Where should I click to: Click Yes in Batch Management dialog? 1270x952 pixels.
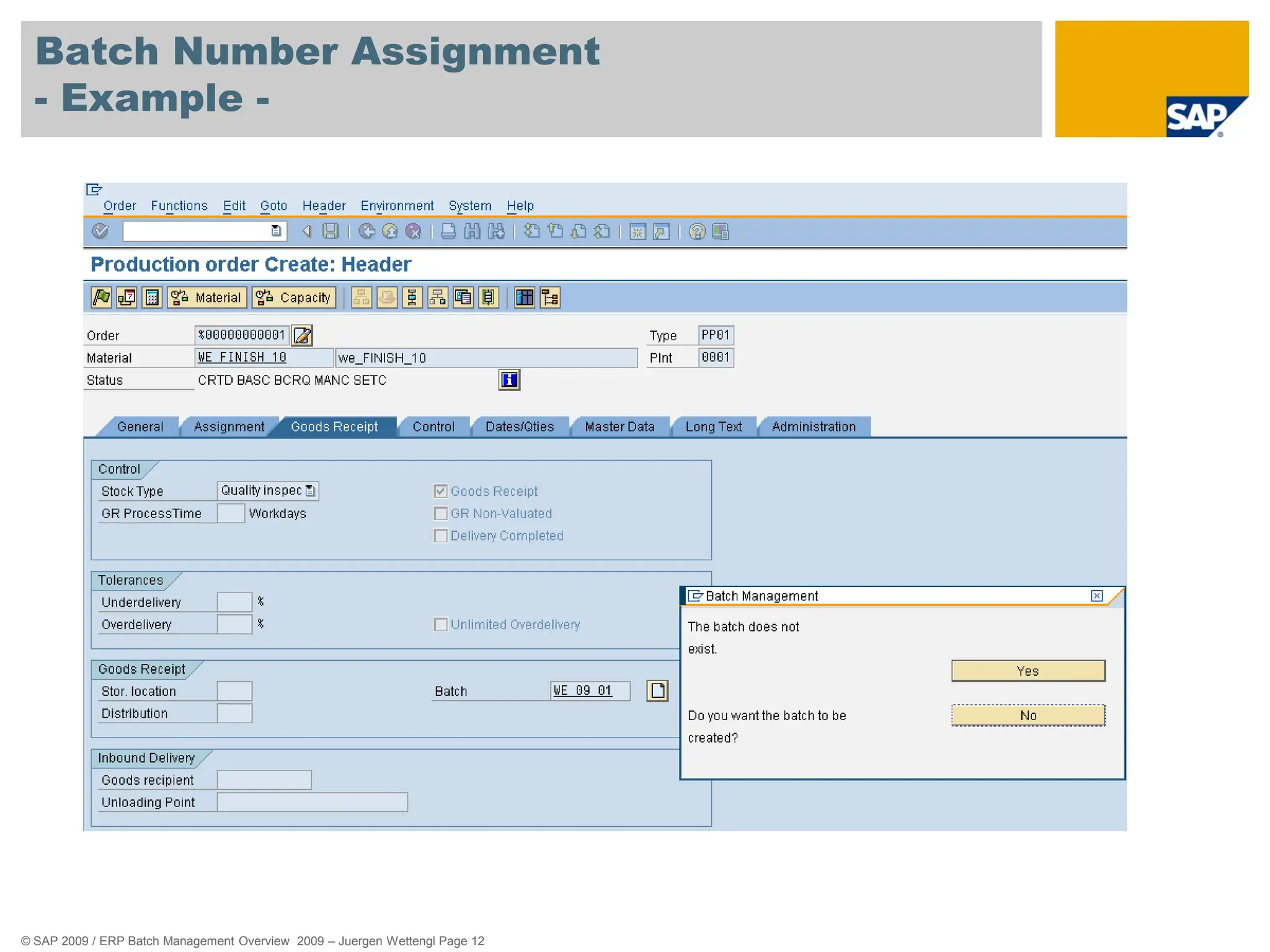click(1028, 671)
